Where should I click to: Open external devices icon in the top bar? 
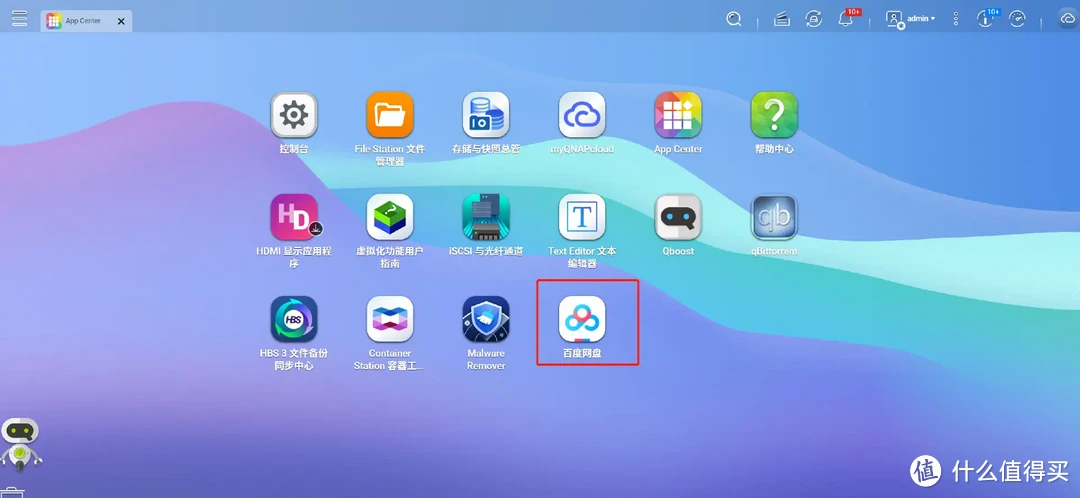[x=813, y=19]
